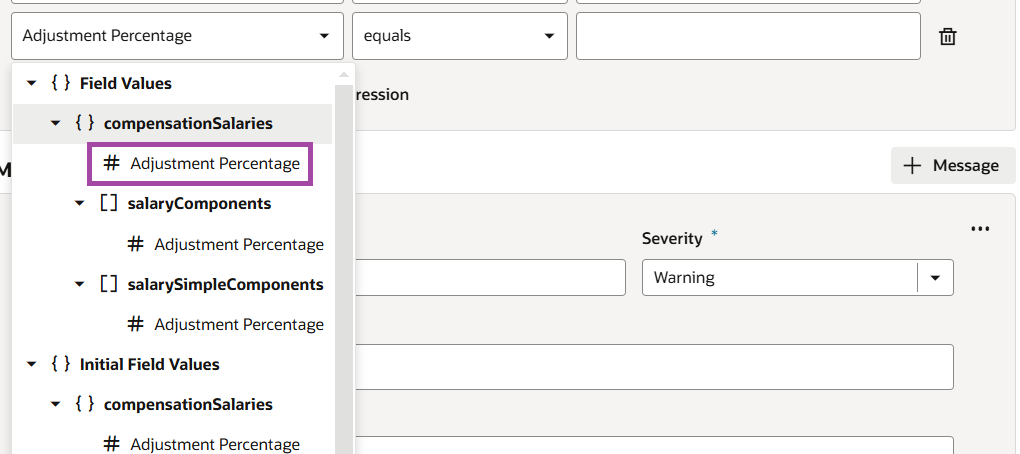1020x454 pixels.
Task: Click the braces icon beside Initial Field Values
Action: click(60, 364)
